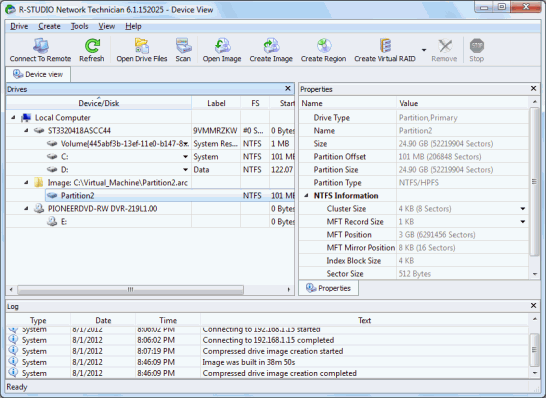Open the Cluster Size value dropdown
The image size is (546, 398).
point(523,209)
